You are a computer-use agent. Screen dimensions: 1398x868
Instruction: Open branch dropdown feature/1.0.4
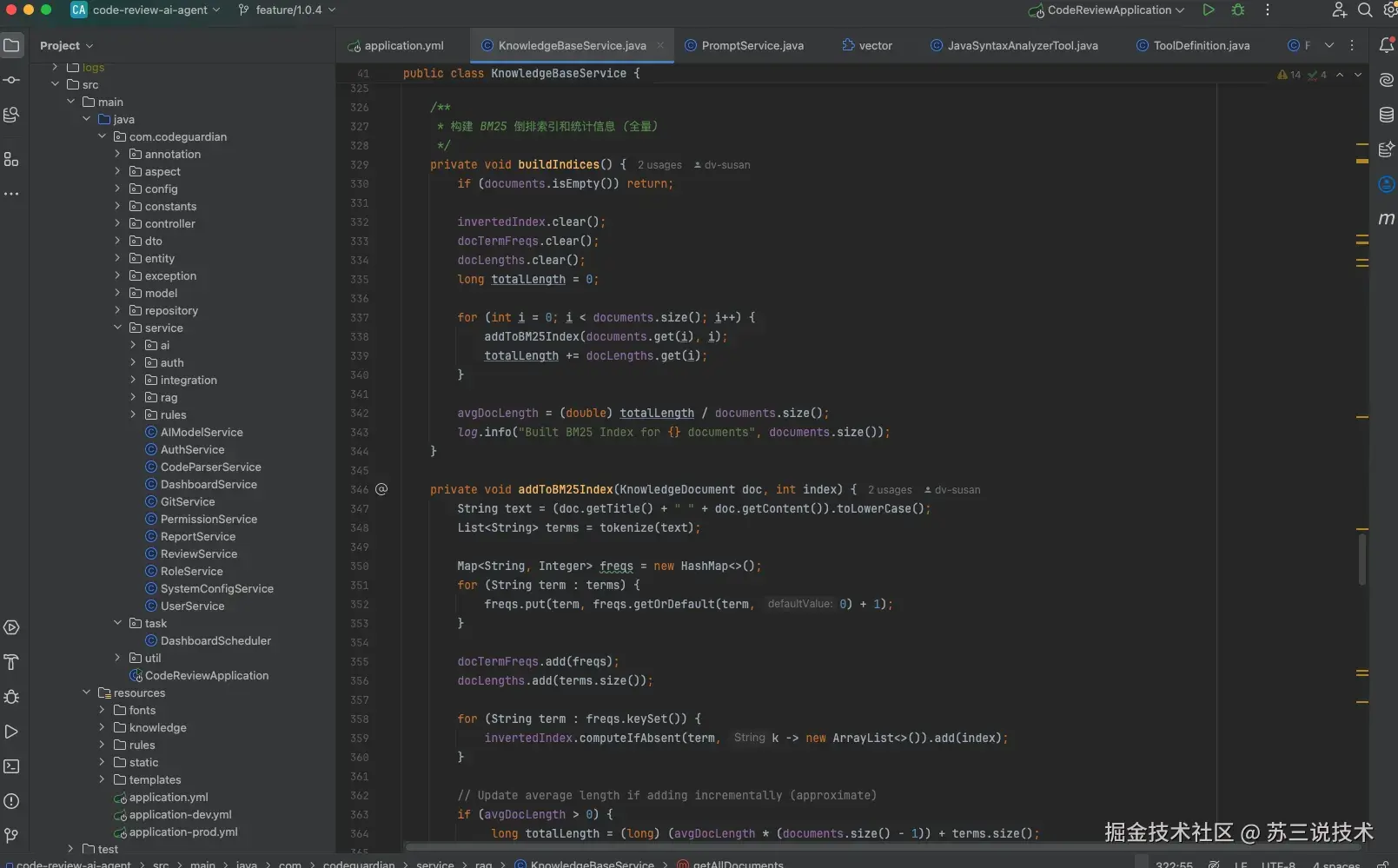tap(287, 10)
